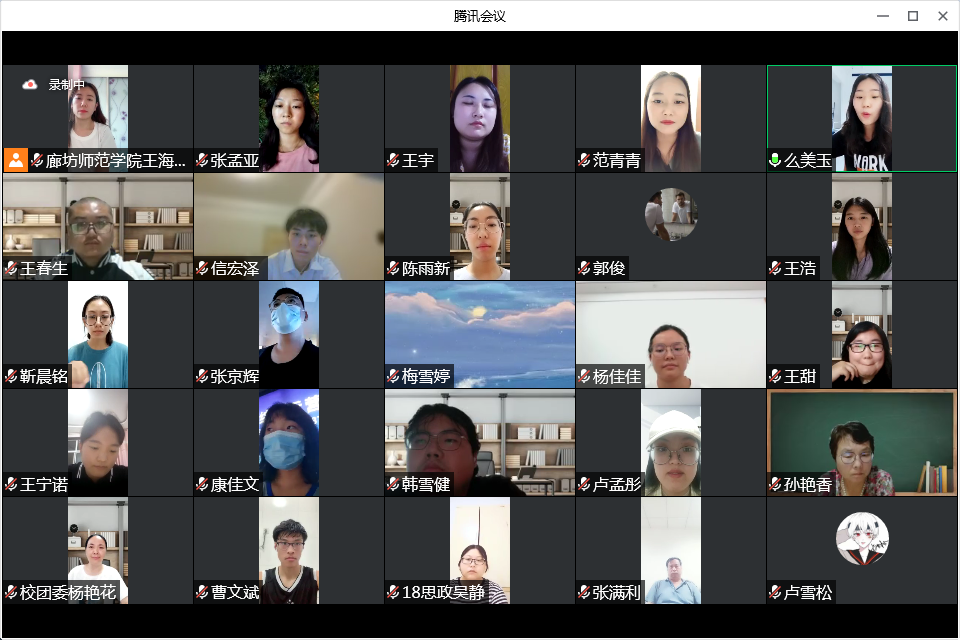This screenshot has height=640, width=960.
Task: Click muted mic icon next to 梅雪婷
Action: pos(393,376)
